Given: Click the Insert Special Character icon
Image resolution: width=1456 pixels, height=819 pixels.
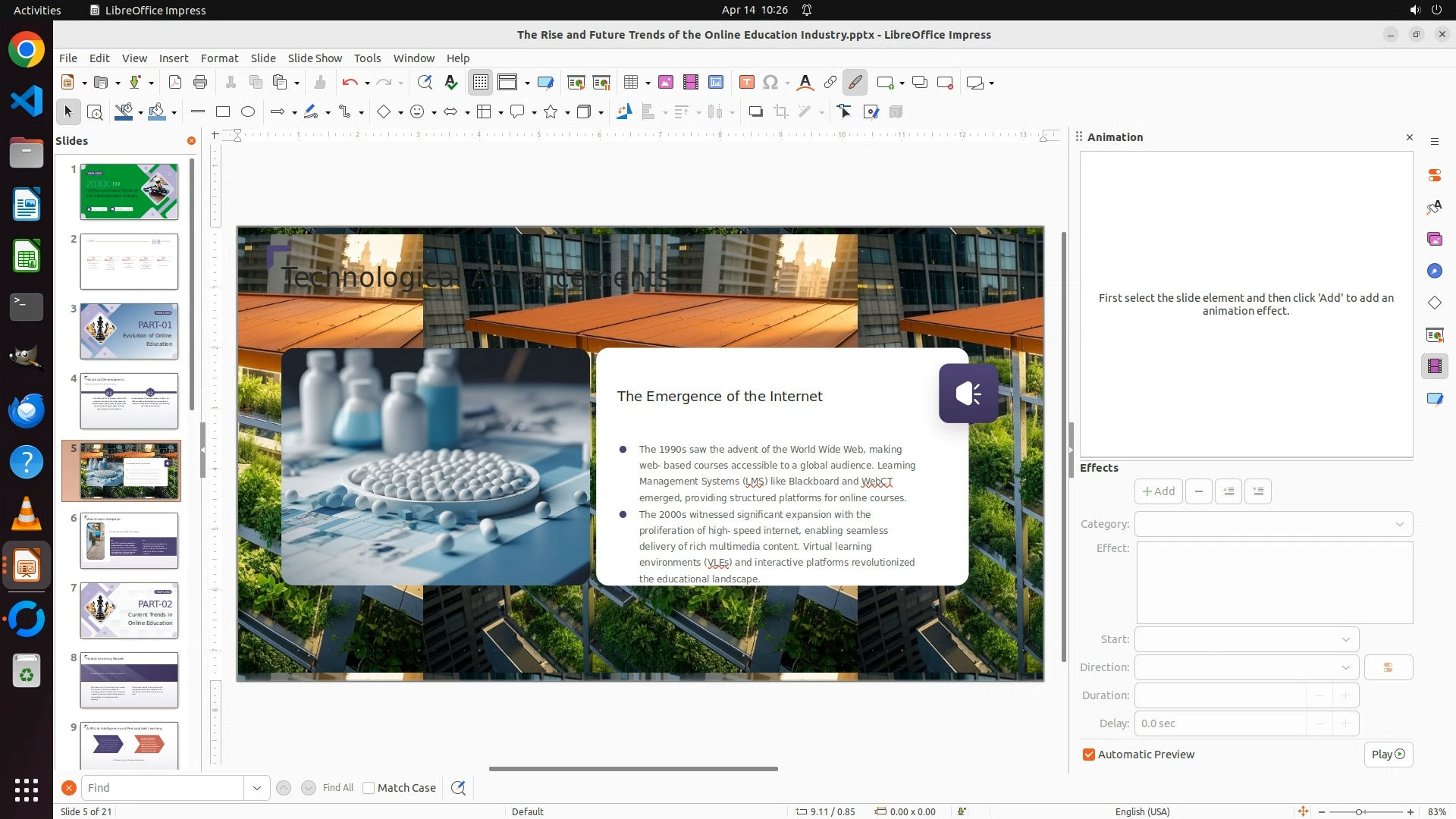Looking at the screenshot, I should tap(770, 83).
